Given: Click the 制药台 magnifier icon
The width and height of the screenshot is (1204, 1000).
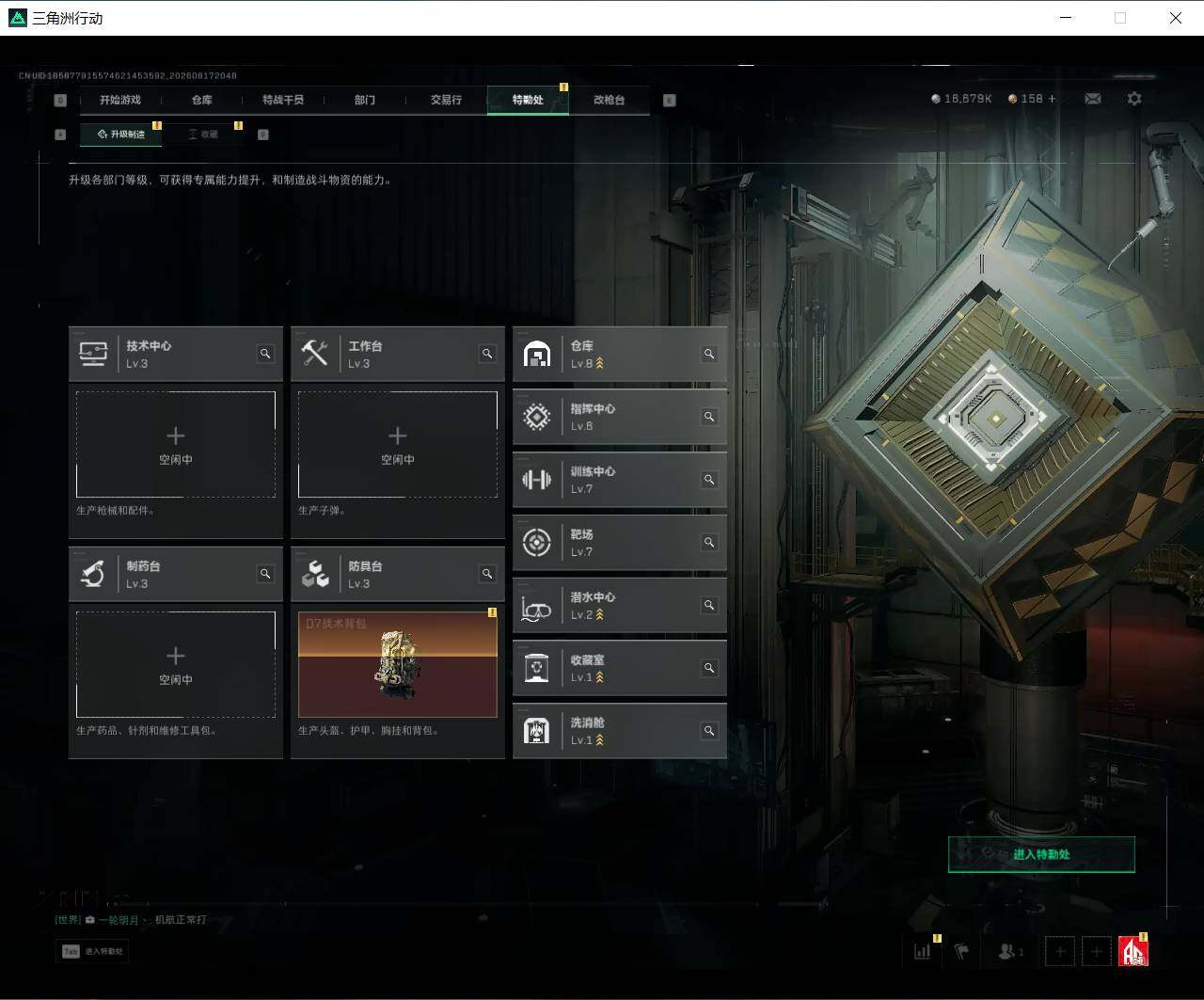Looking at the screenshot, I should pos(265,574).
